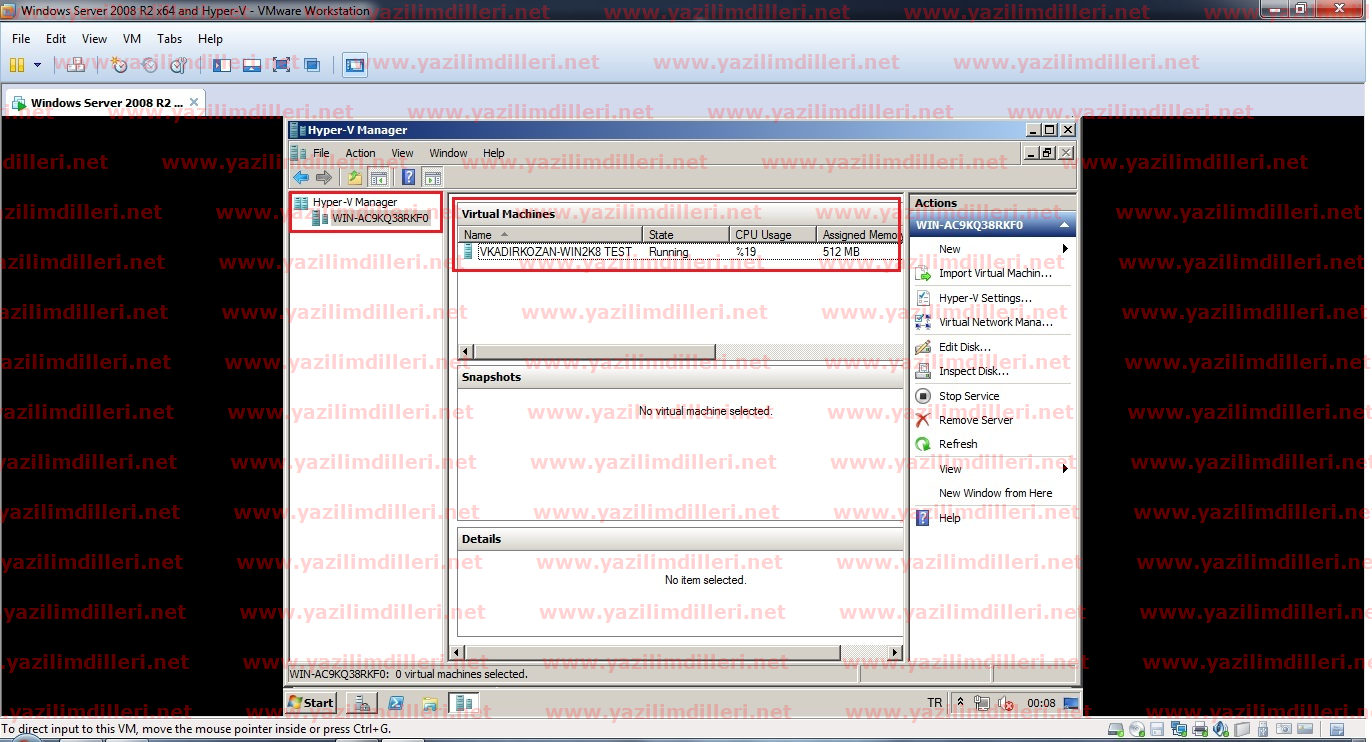Click Inspect Disk in Actions pane

(973, 371)
